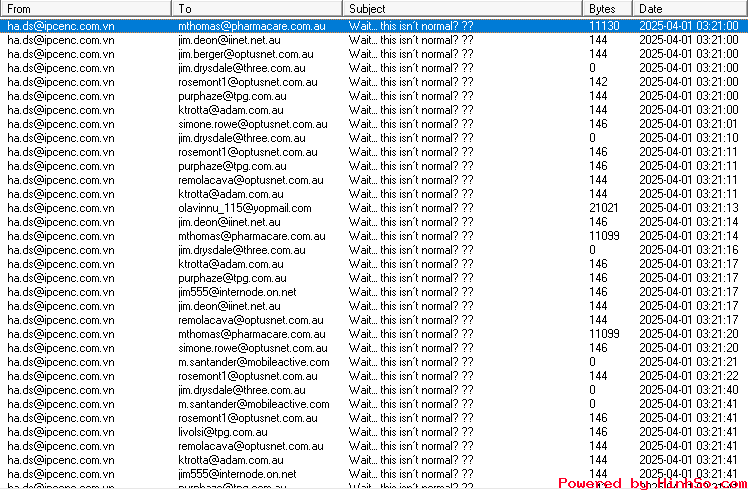Screen dimensions: 748x490
Task: Select jim.deon@iinet.net.au in the 03:21:17 row
Action: click(x=229, y=306)
